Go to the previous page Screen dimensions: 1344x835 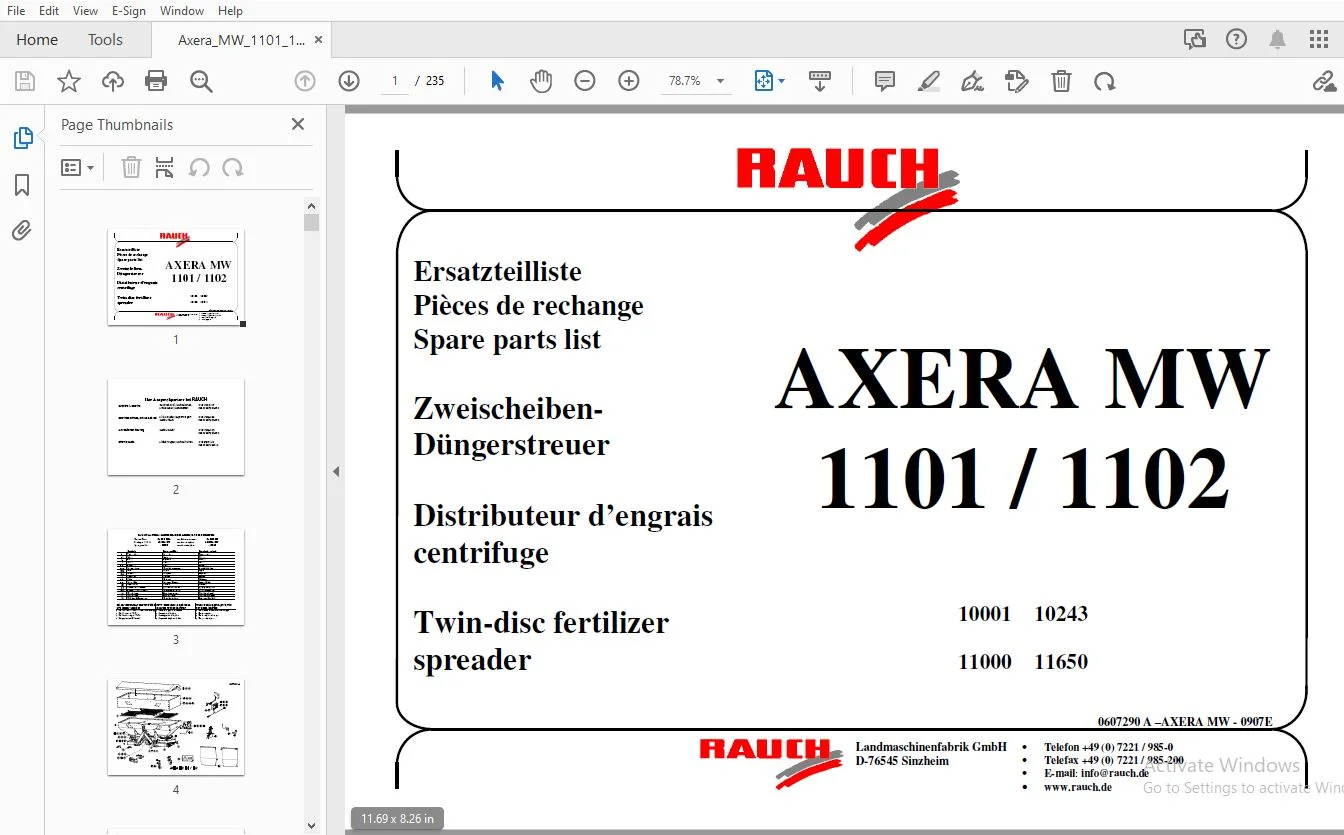click(x=305, y=82)
